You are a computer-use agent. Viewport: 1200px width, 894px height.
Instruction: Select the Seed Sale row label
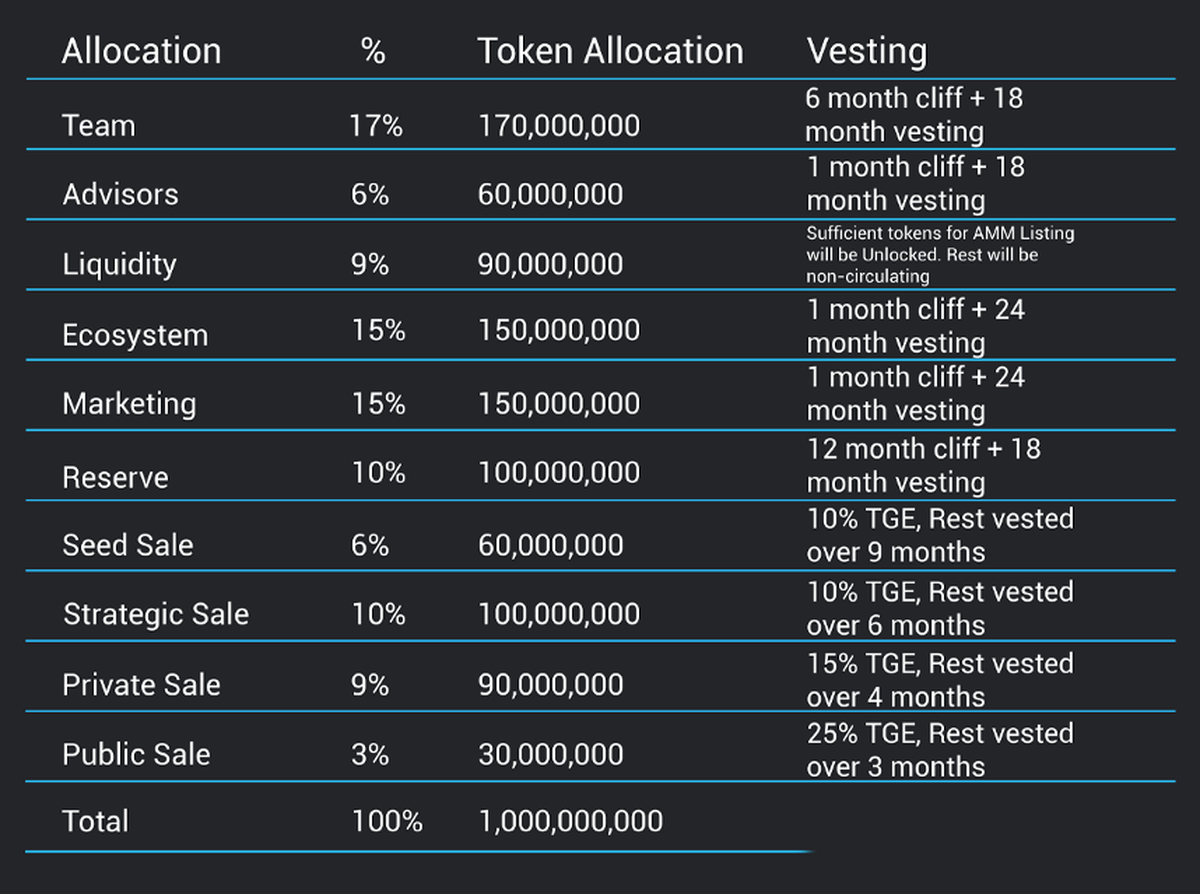click(x=128, y=545)
